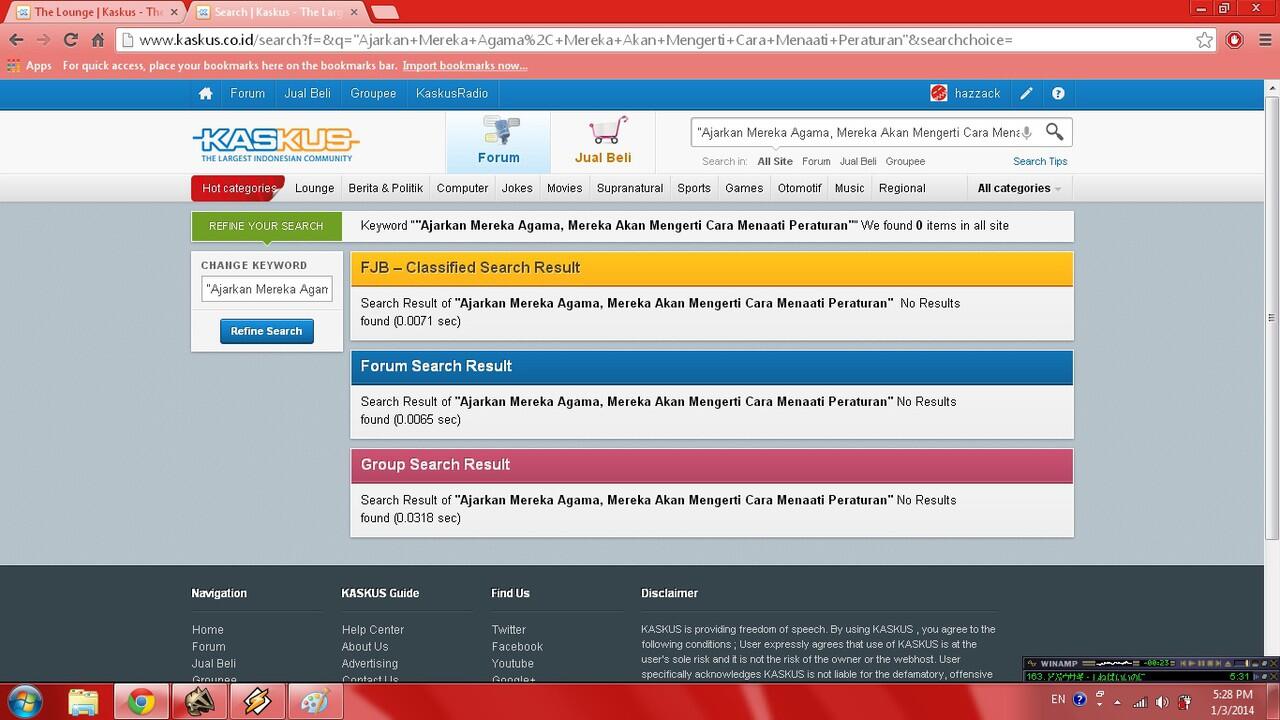Open the Berita & Politik category
Viewport: 1280px width, 720px height.
[x=386, y=188]
